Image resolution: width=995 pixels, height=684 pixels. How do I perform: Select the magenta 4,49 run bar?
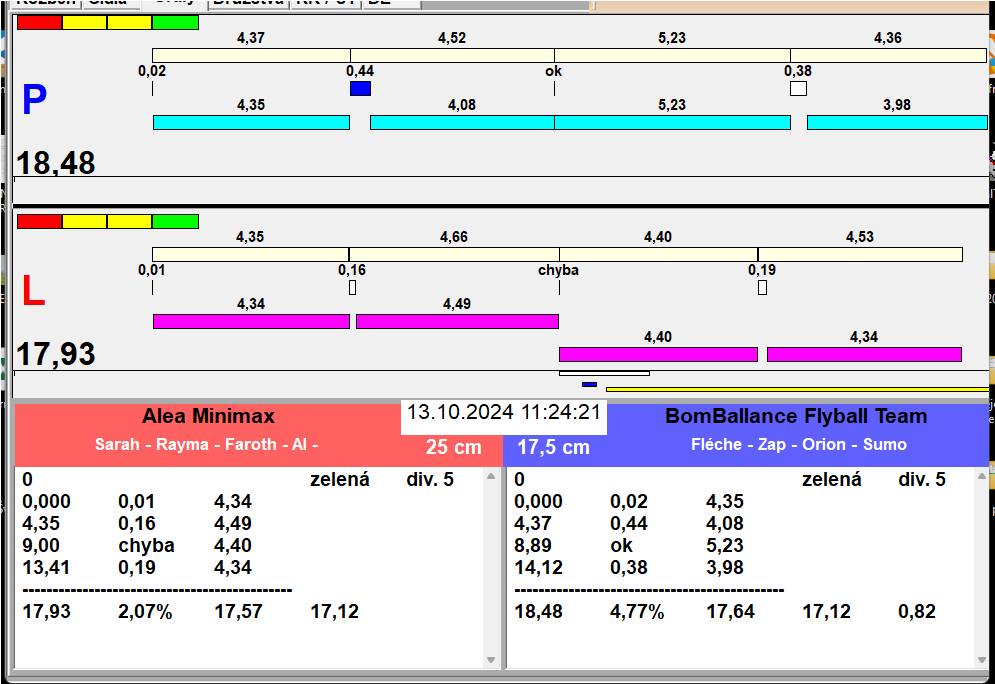click(457, 321)
